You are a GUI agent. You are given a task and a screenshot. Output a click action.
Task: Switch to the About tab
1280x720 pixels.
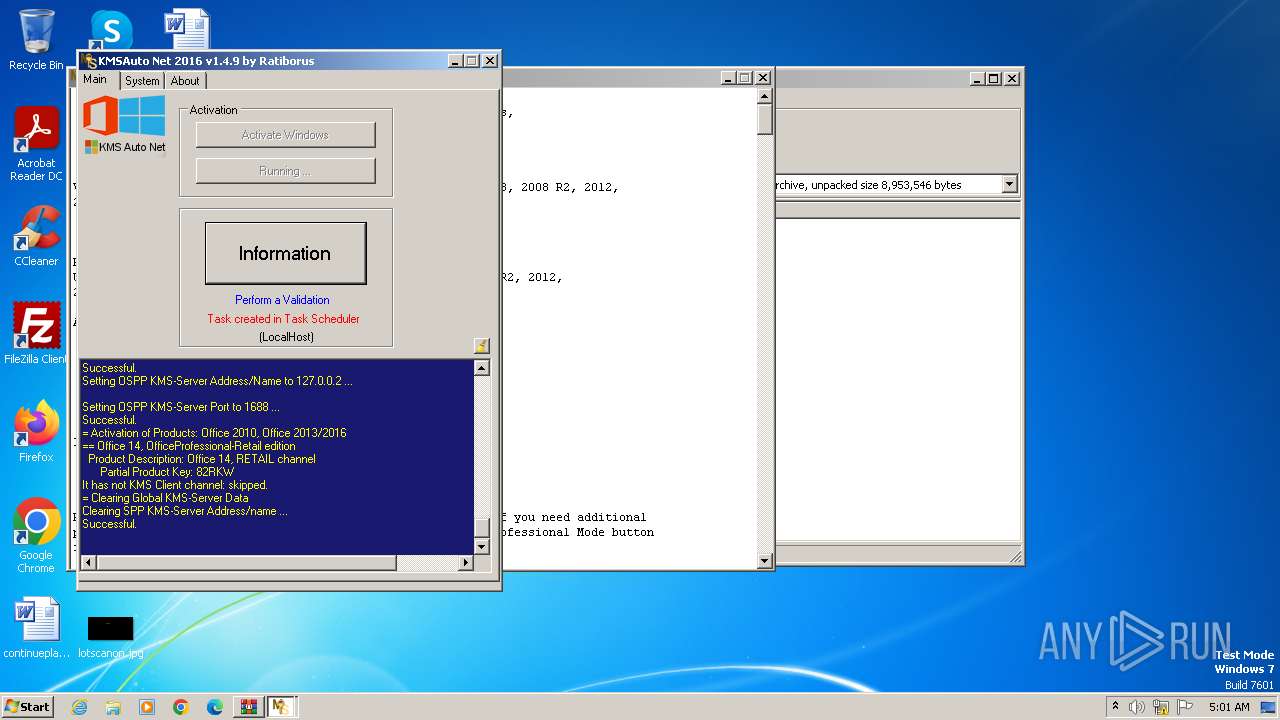point(185,81)
